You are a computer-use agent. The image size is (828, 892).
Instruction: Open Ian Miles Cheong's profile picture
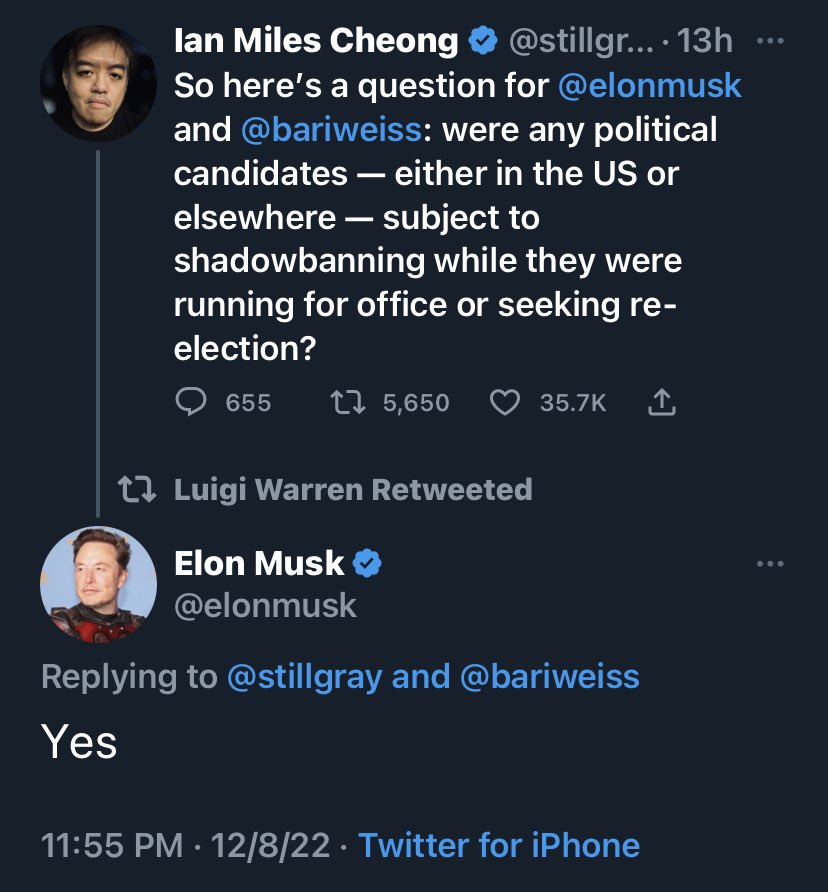98,83
